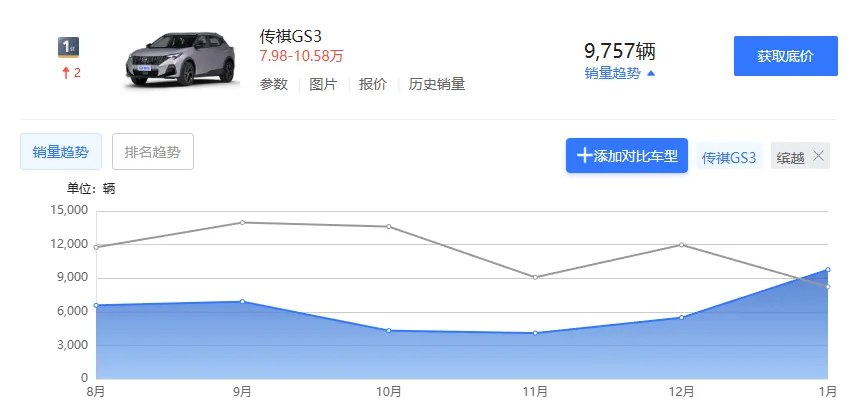This screenshot has width=855, height=416.
Task: Open the 图片 pictures link
Action: pyautogui.click(x=323, y=85)
